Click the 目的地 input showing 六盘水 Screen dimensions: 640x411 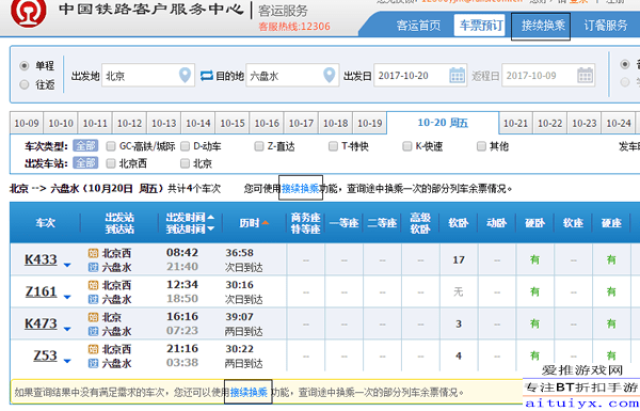click(292, 76)
